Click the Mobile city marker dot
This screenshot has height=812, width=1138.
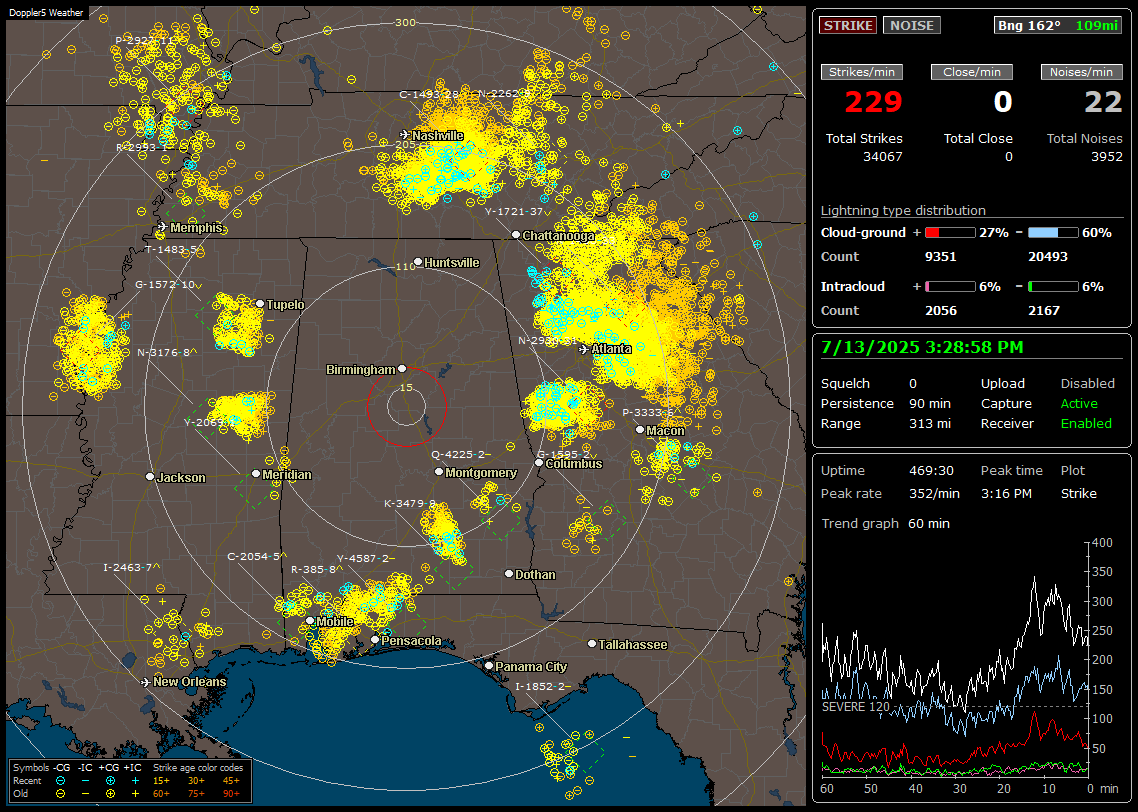[310, 620]
